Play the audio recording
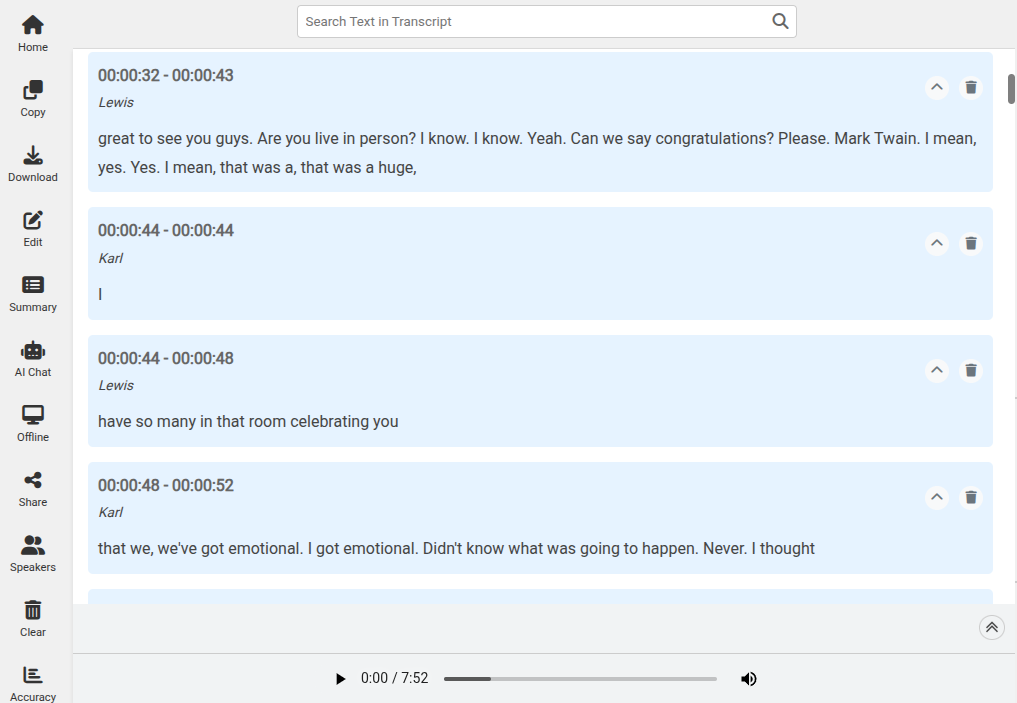 (340, 678)
